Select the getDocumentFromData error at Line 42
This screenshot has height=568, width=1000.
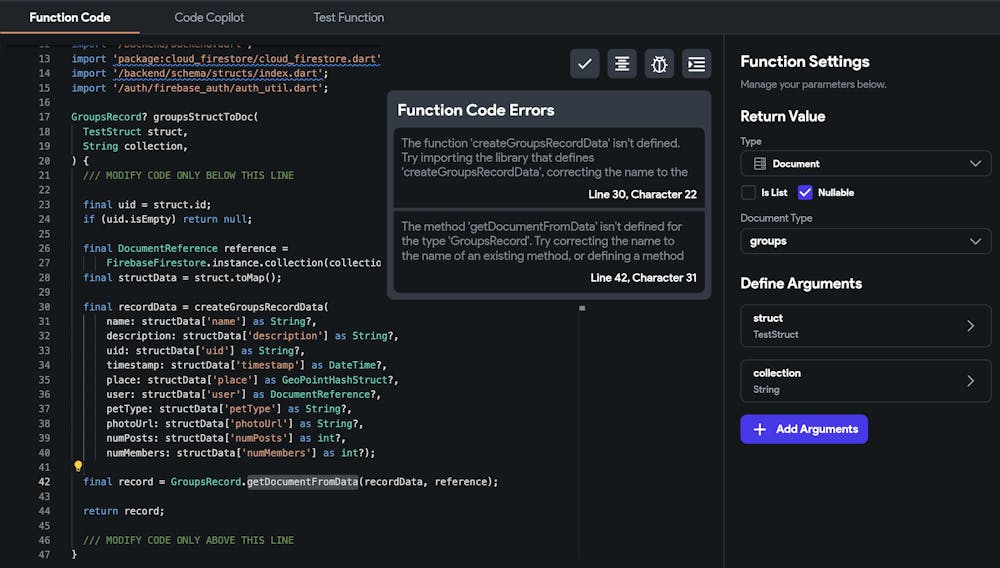[x=549, y=250]
